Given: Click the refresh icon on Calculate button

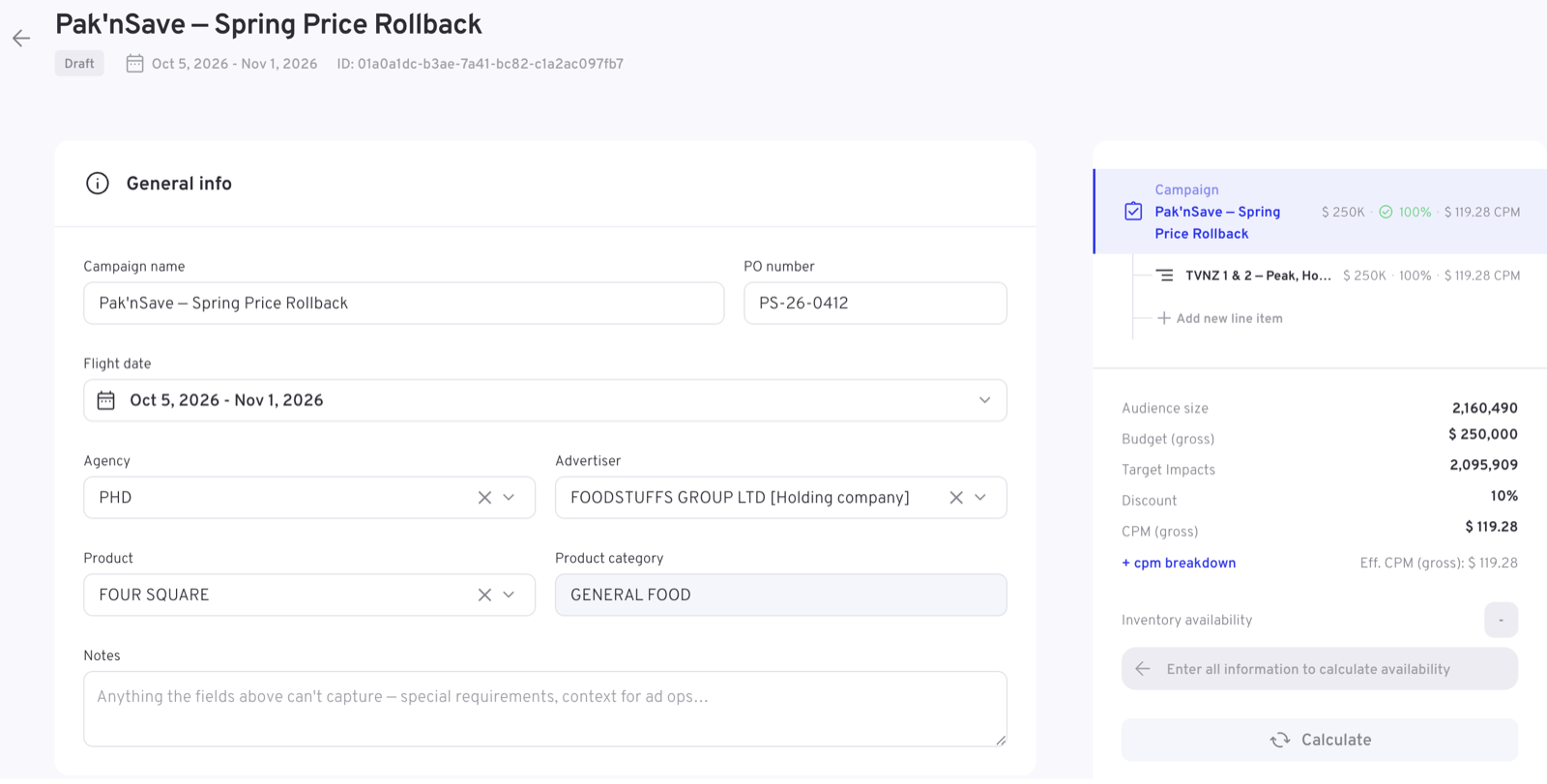Looking at the screenshot, I should point(1280,740).
